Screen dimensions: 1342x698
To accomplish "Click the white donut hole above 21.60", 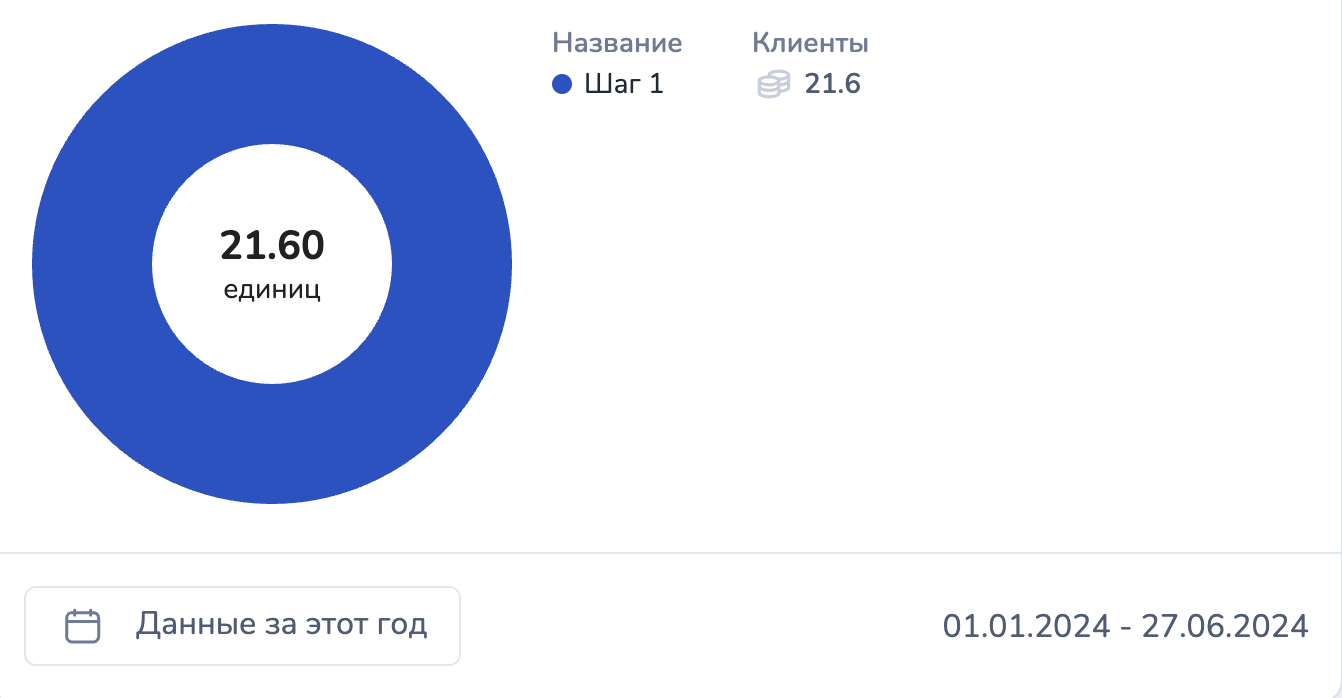I will pyautogui.click(x=272, y=185).
